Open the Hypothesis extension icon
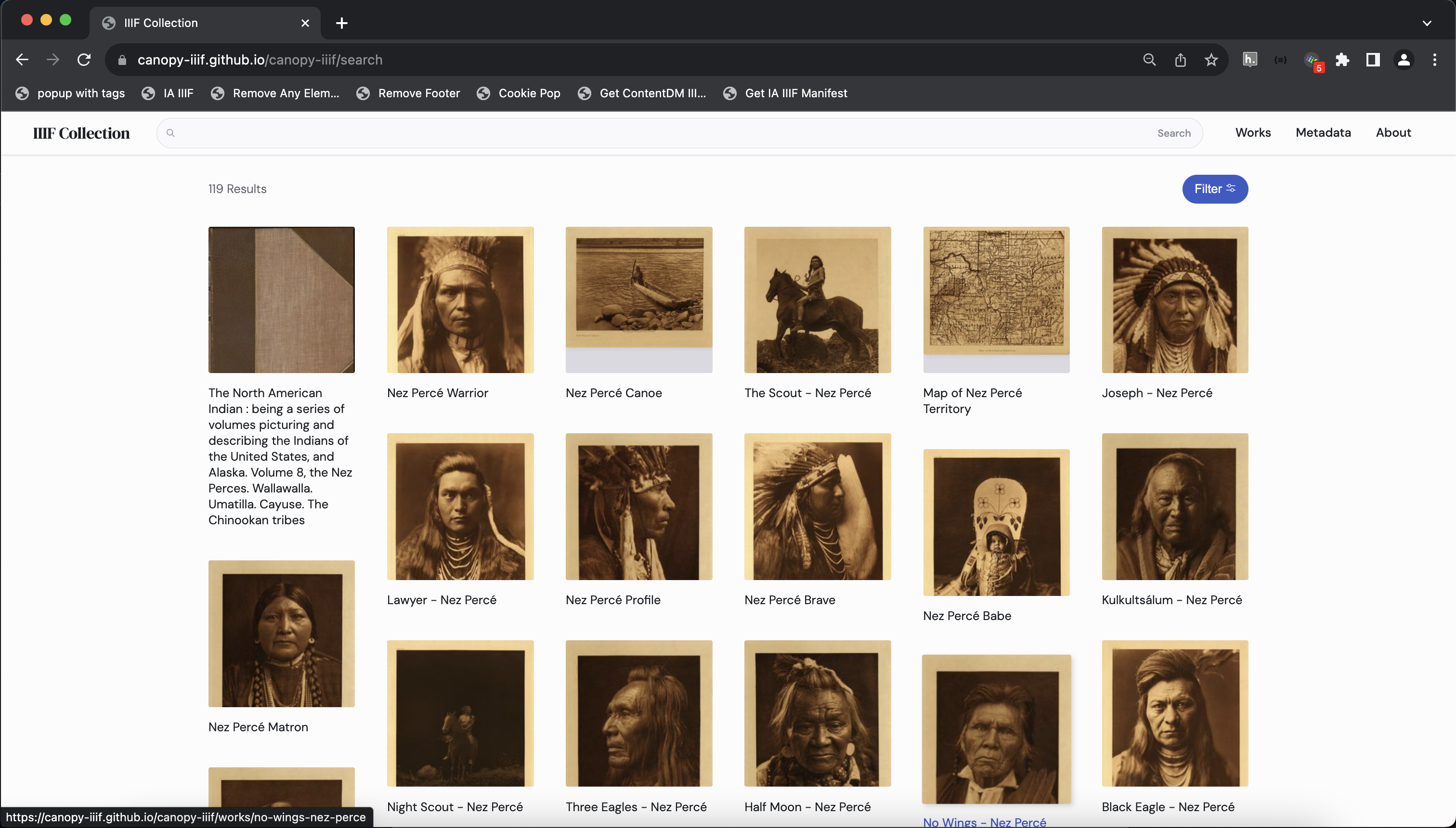The width and height of the screenshot is (1456, 828). pos(1249,60)
